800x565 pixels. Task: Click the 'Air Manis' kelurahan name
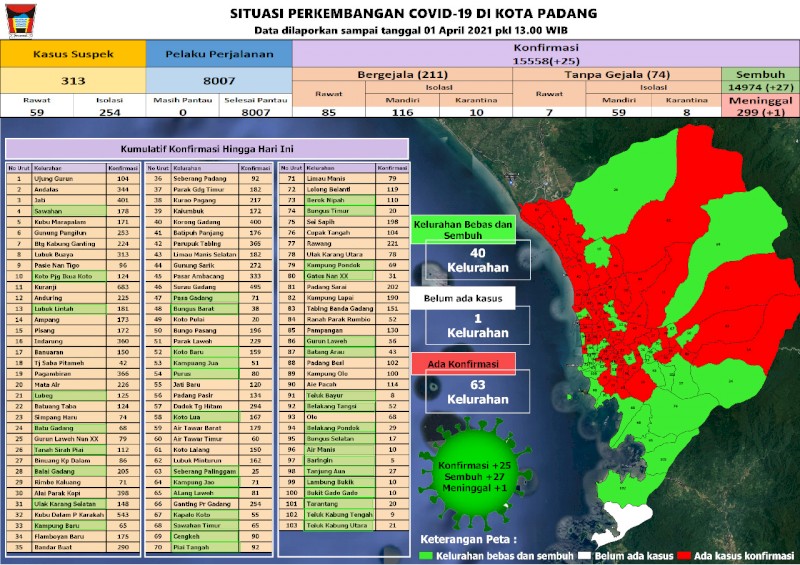tap(321, 450)
